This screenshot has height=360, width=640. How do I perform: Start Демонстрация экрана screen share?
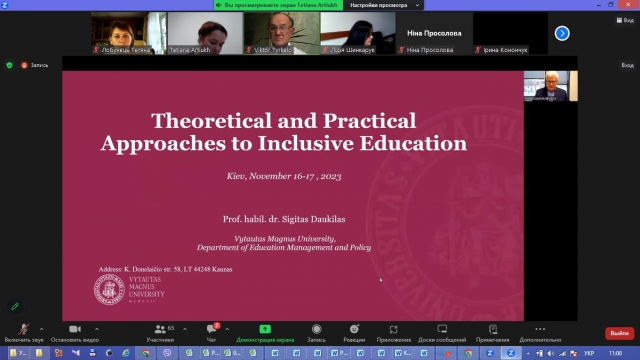pos(265,333)
